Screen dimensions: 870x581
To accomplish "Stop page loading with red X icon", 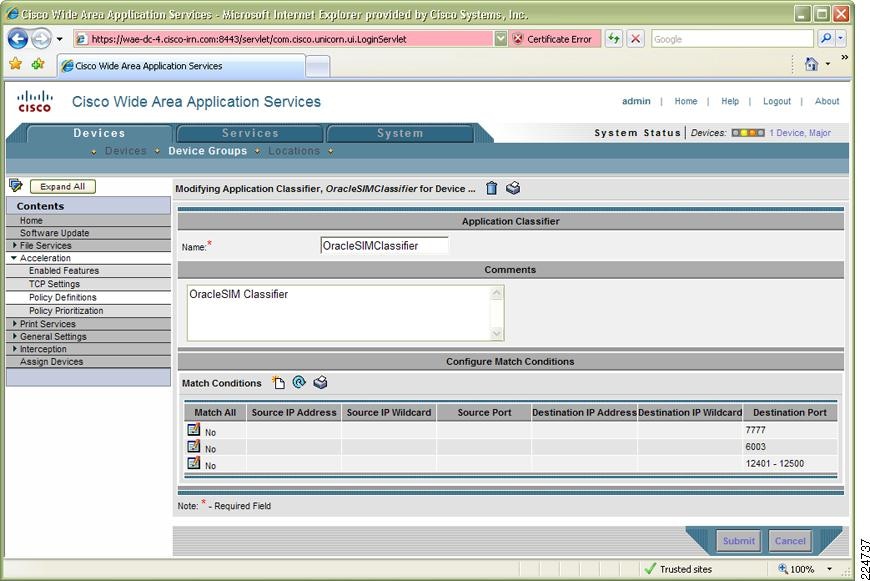I will point(635,39).
